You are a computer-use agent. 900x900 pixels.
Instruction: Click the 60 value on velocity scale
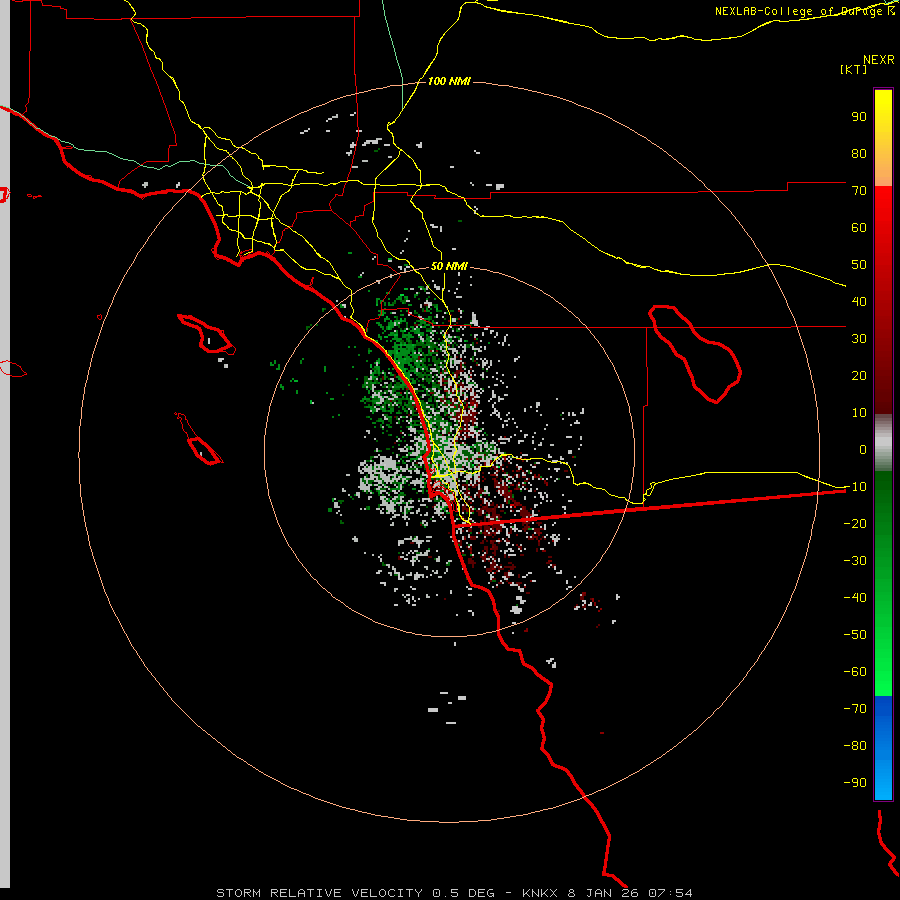(x=859, y=228)
